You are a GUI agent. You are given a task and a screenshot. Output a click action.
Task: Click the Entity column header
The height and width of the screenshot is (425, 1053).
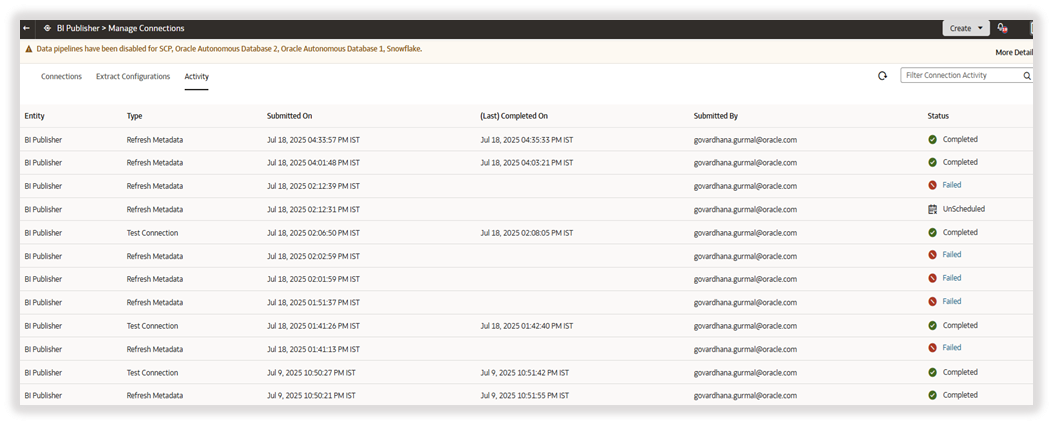[34, 116]
